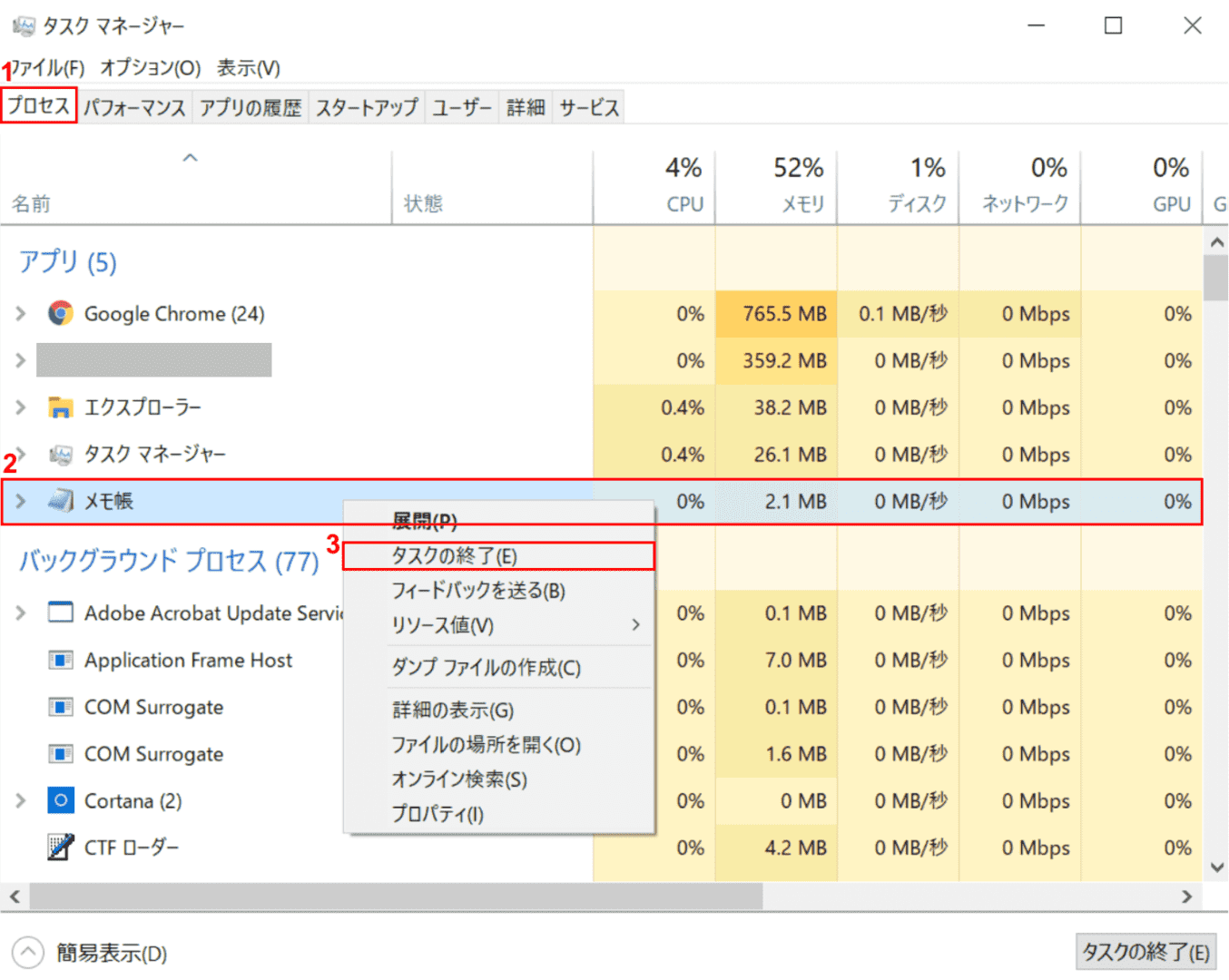
Task: Sort by the CPU column header
Action: pyautogui.click(x=654, y=188)
